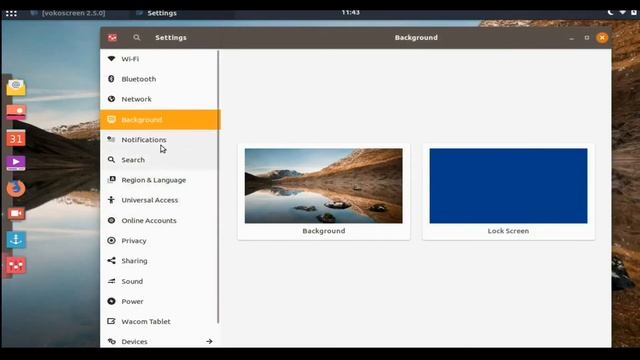Go to the Bluetooth settings panel
This screenshot has height=360, width=640.
pyautogui.click(x=159, y=79)
